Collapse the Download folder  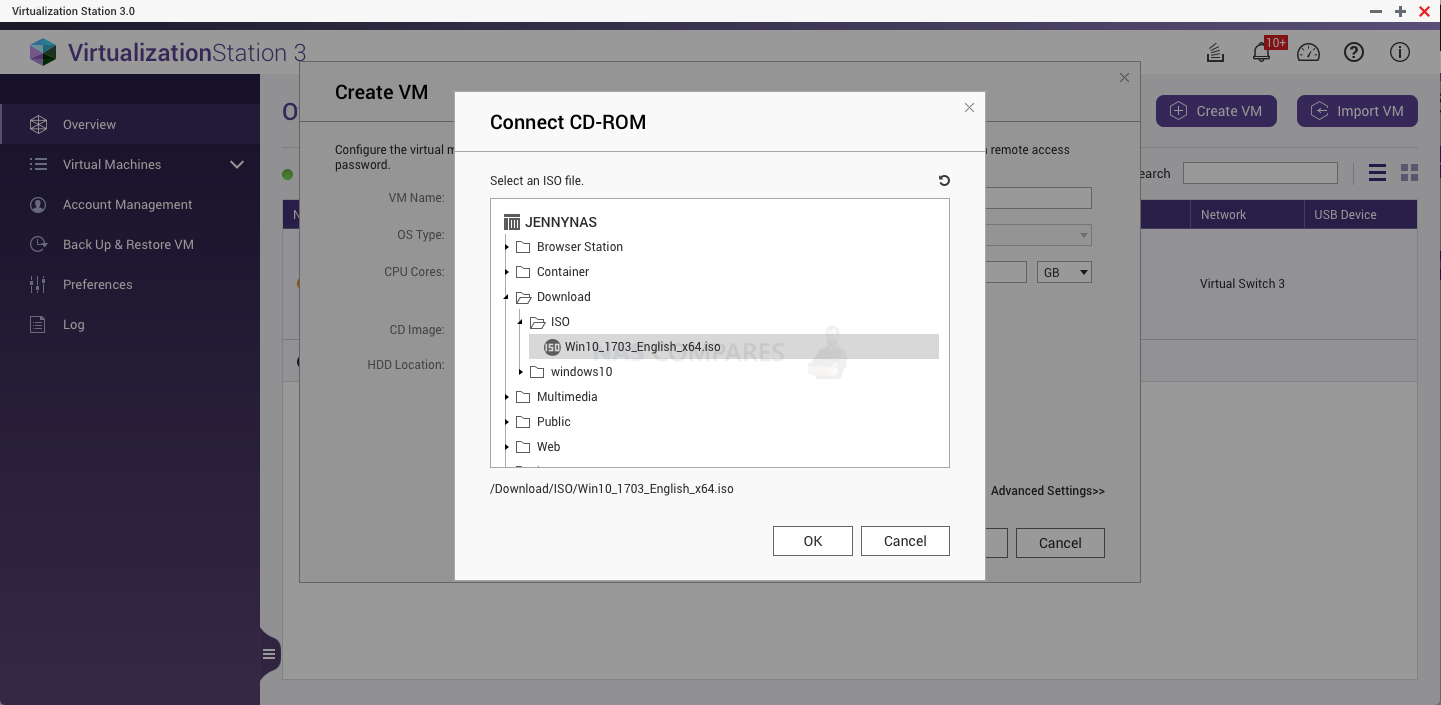point(507,297)
